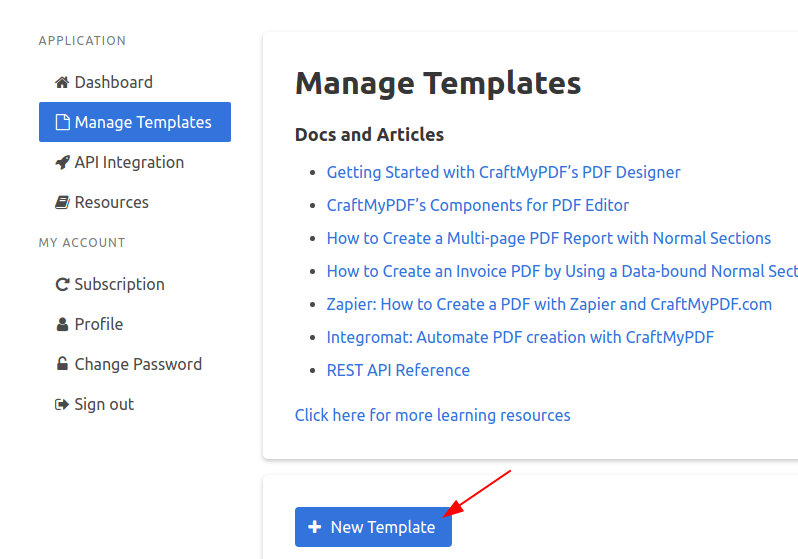Viewport: 798px width, 559px height.
Task: Open the REST API Reference link
Action: point(398,370)
